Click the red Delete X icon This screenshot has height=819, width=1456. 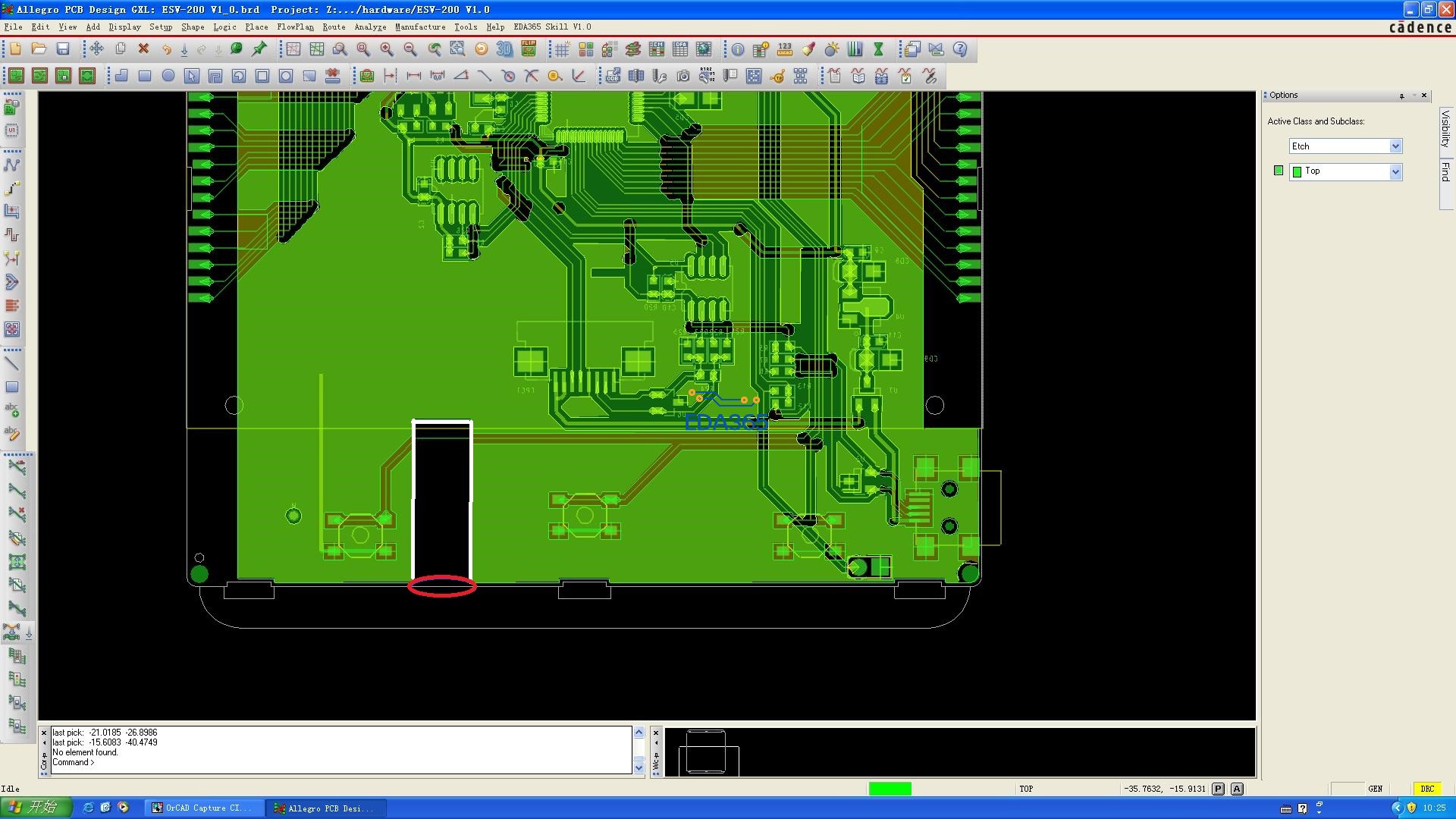tap(143, 49)
